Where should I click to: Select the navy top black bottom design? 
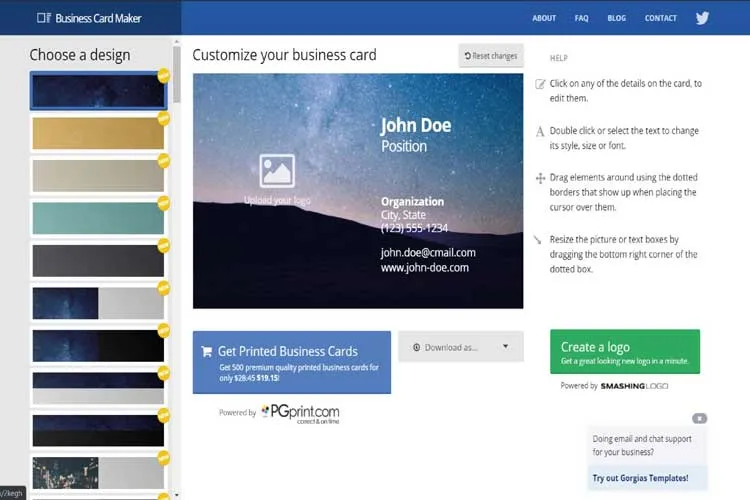pos(98,430)
